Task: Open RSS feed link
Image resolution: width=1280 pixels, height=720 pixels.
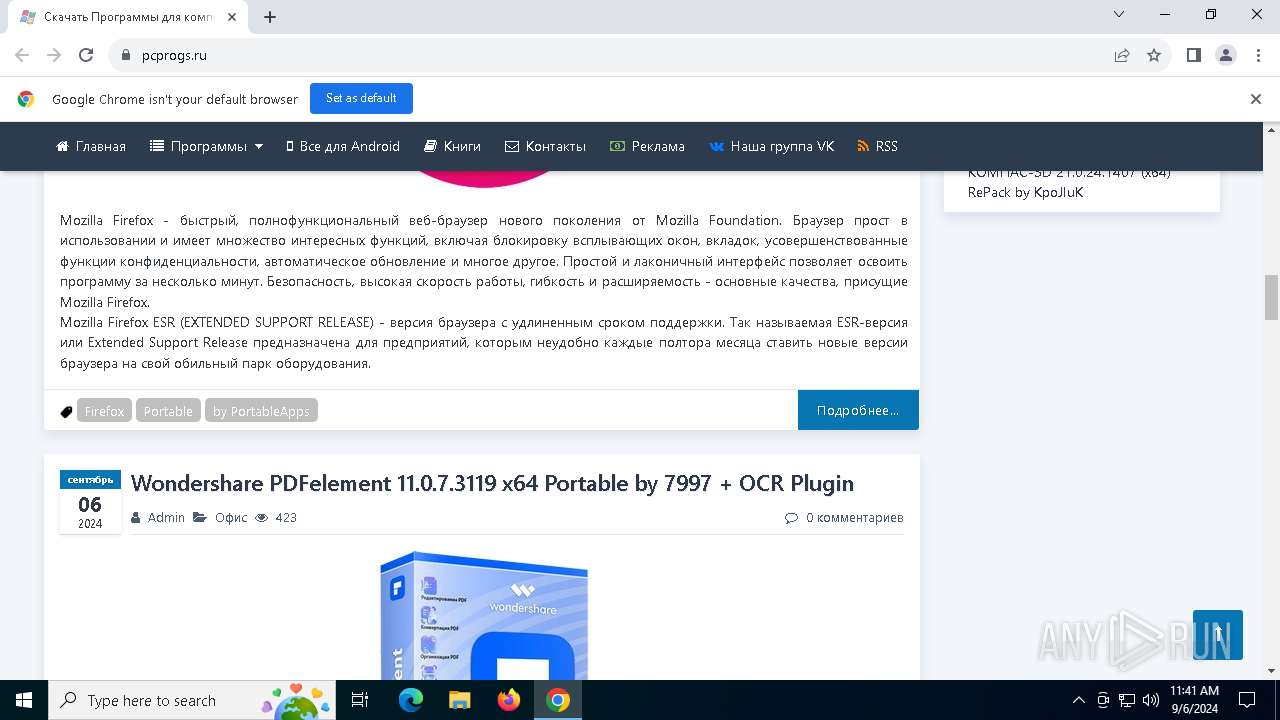Action: pos(878,146)
